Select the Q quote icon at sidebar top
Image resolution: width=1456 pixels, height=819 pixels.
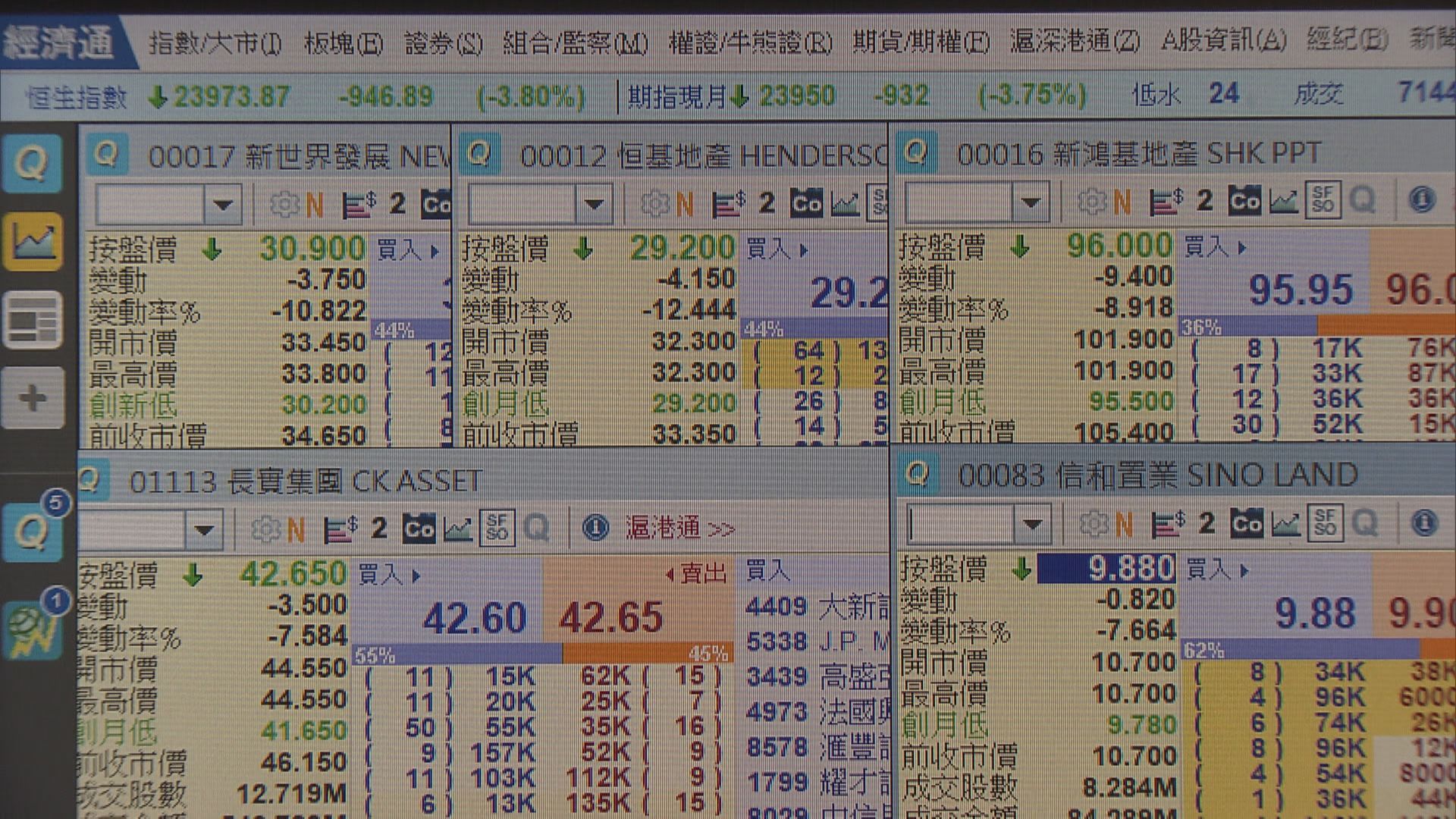(x=33, y=163)
